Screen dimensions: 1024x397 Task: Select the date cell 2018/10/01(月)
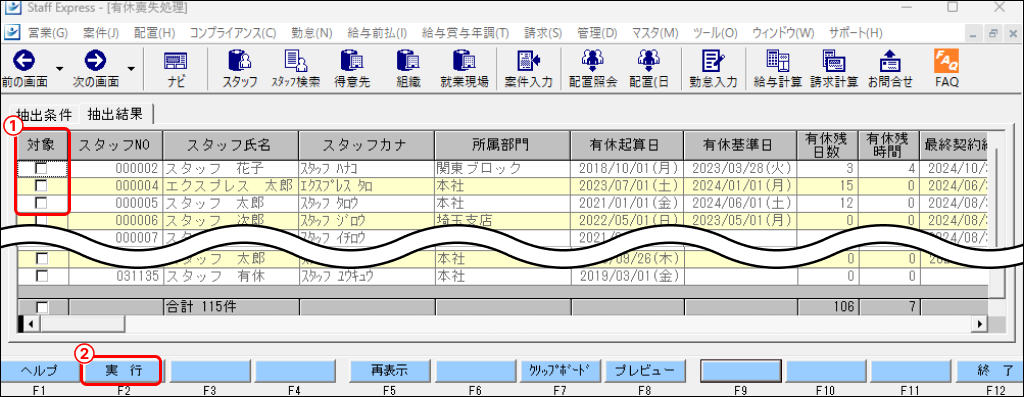tap(628, 168)
